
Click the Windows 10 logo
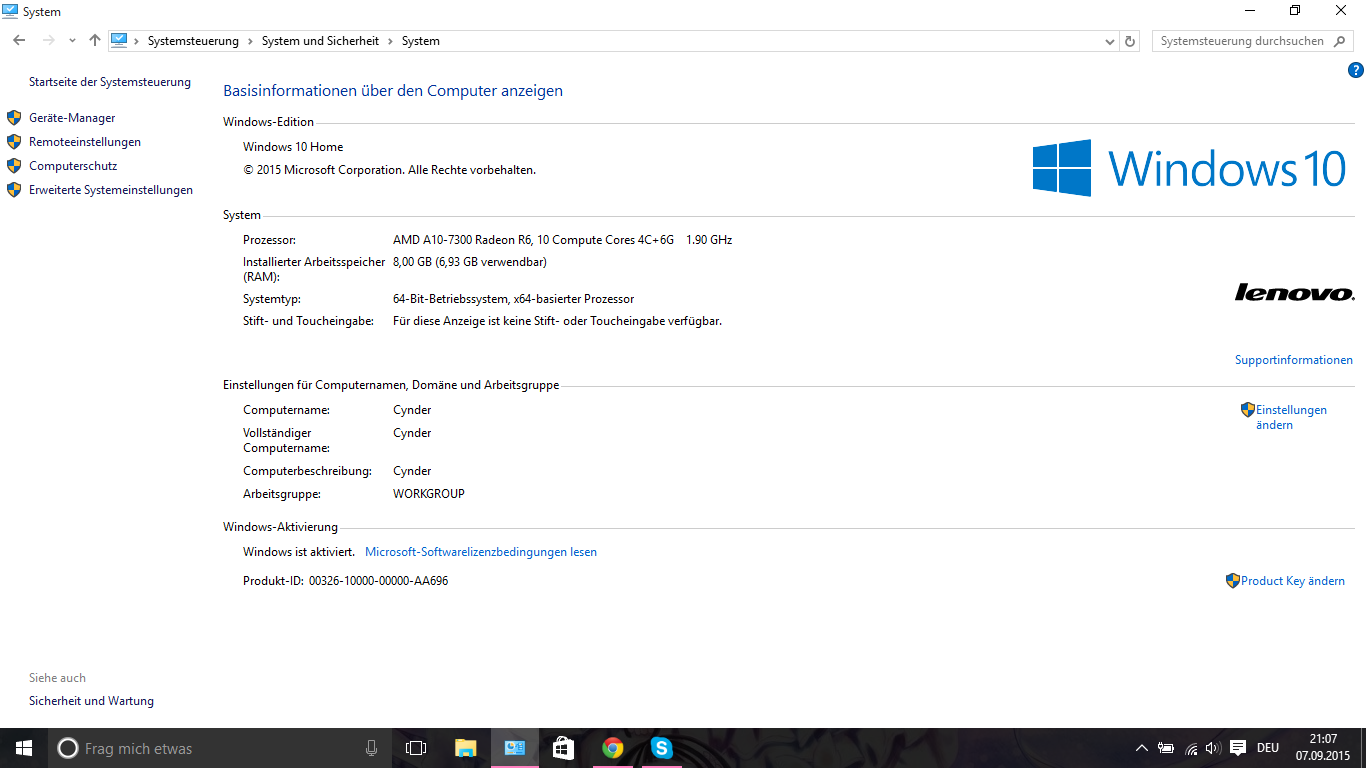click(1190, 167)
